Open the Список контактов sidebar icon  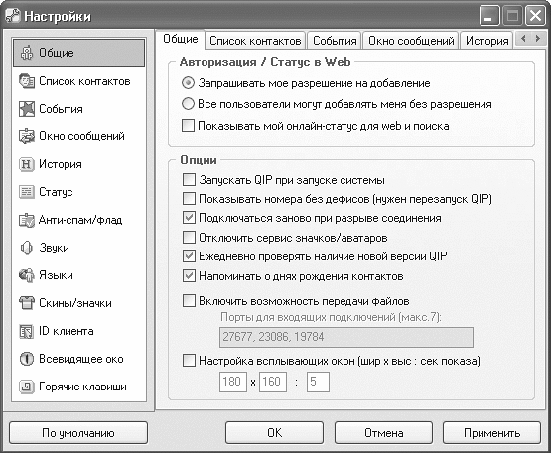tap(27, 81)
